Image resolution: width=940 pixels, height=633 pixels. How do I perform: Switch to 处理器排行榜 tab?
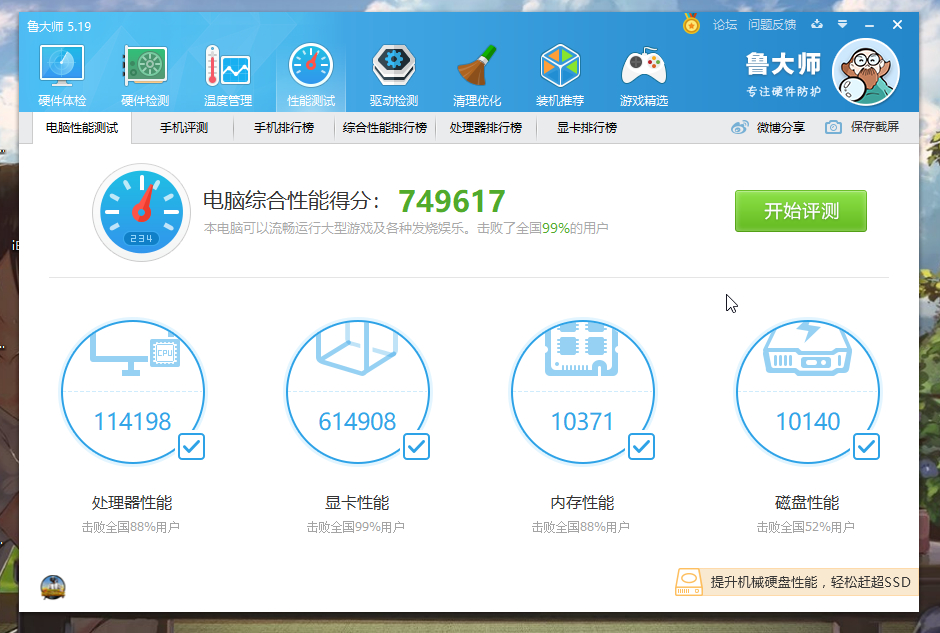pyautogui.click(x=486, y=128)
